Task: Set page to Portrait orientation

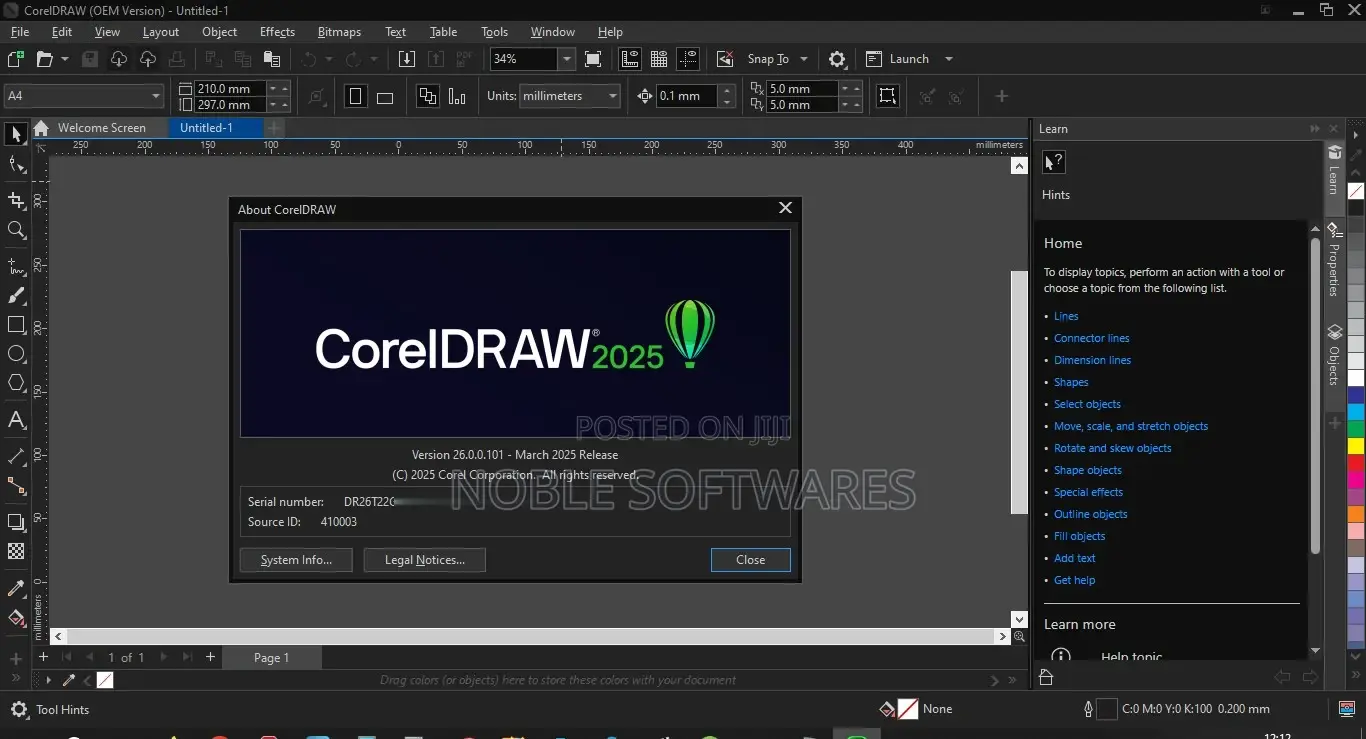Action: (x=356, y=96)
